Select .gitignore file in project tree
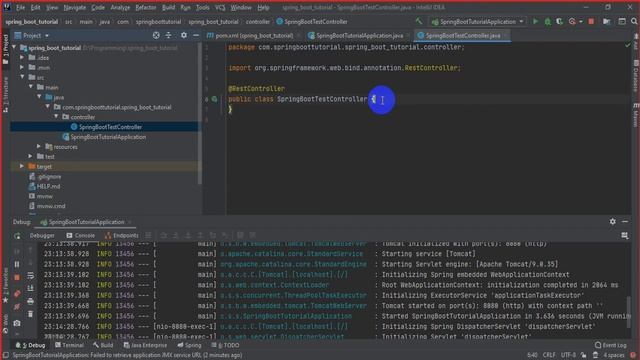 (x=49, y=176)
